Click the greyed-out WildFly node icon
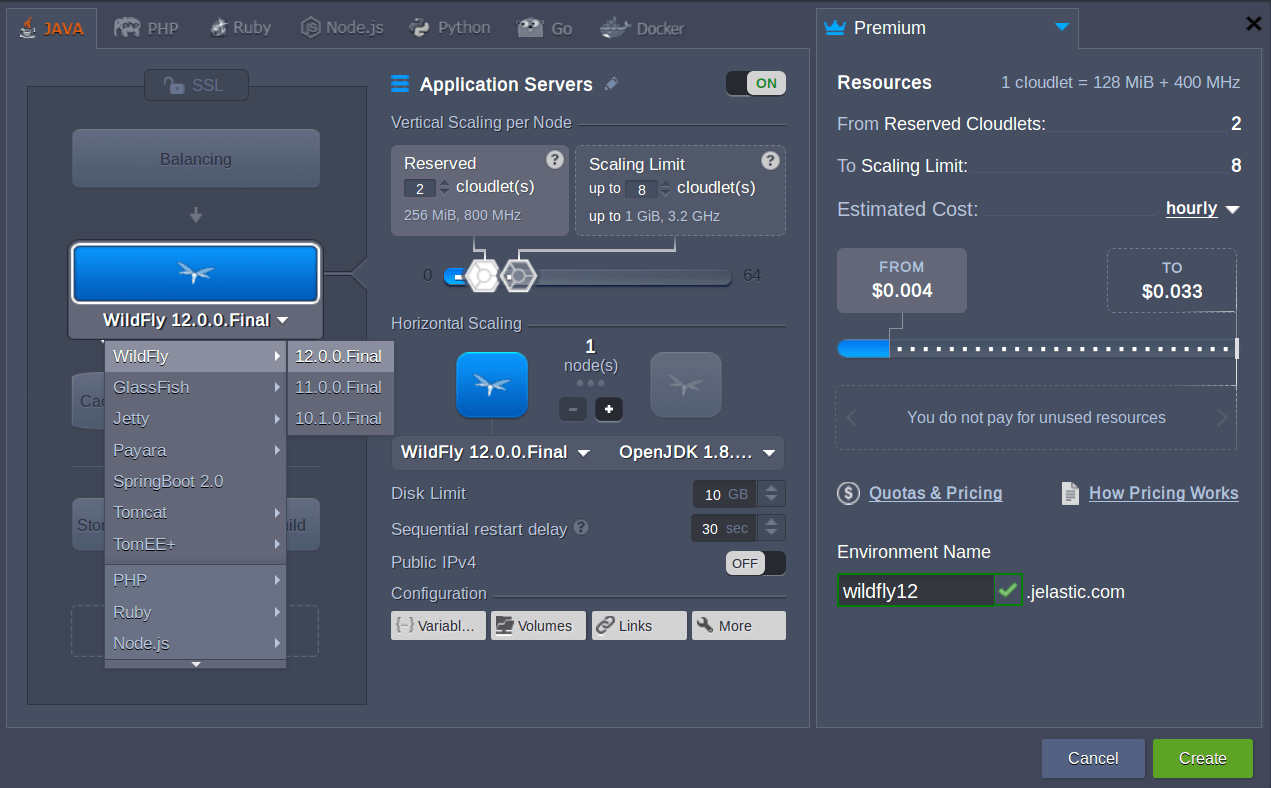The image size is (1271, 788). (686, 384)
